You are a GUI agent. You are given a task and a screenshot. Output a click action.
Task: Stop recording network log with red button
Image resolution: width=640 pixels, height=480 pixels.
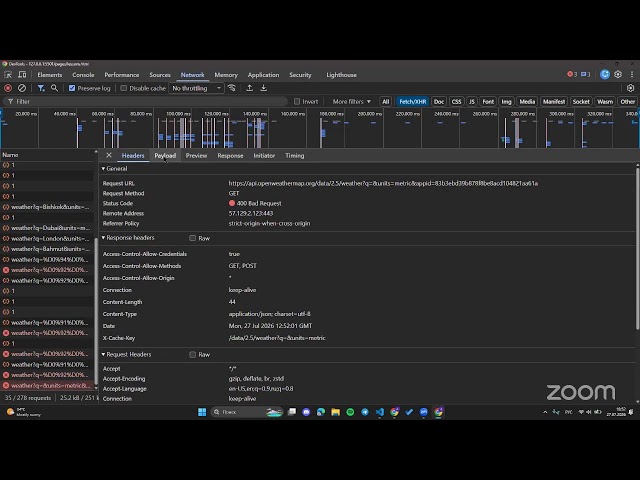[8, 88]
